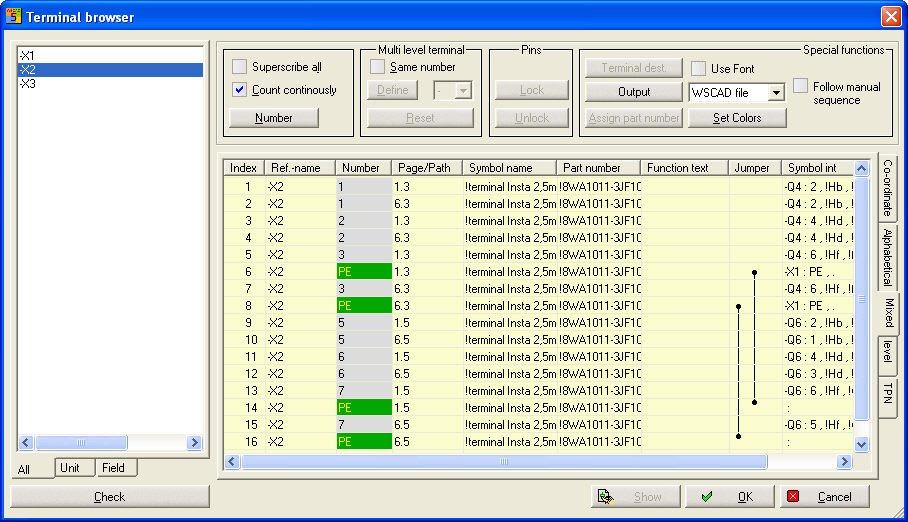
Task: Click the Page/Path column header
Action: pos(427,168)
